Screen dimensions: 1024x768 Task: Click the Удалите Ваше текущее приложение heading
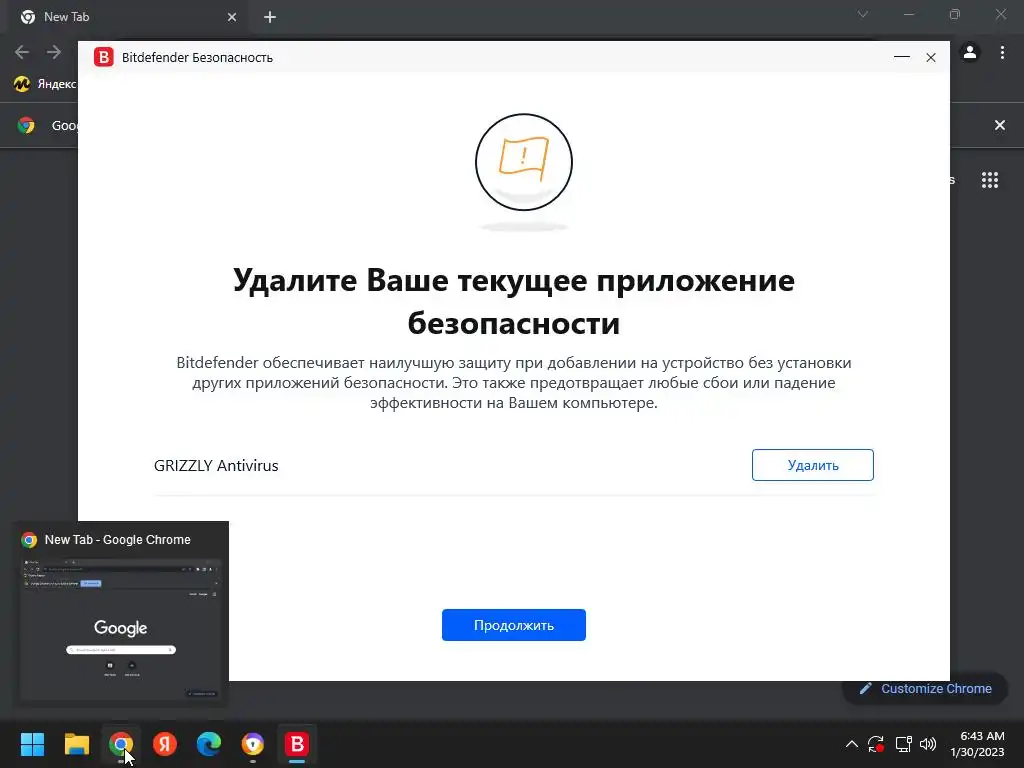point(513,301)
